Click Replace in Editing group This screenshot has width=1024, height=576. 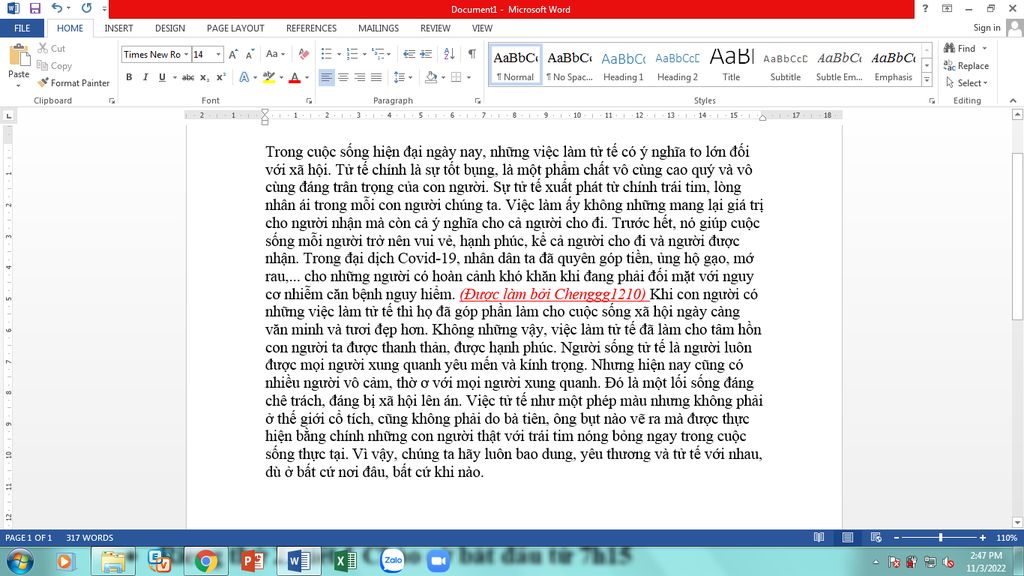(966, 65)
